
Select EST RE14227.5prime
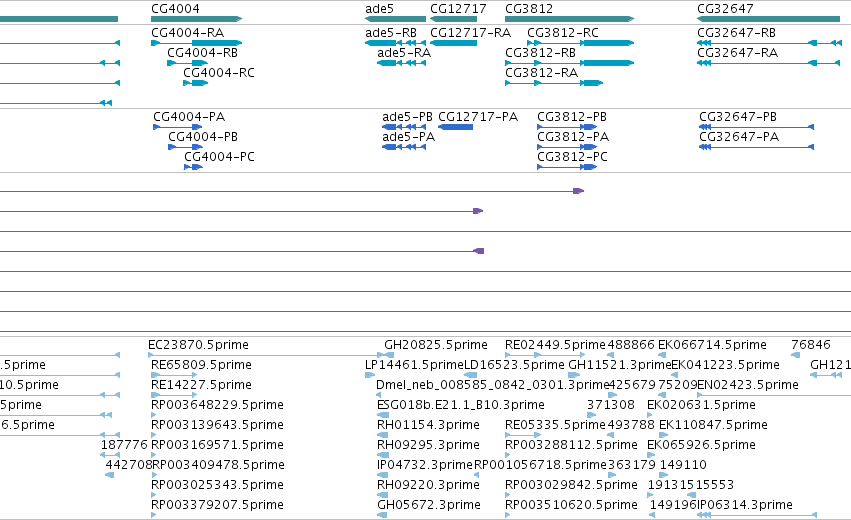[x=201, y=385]
